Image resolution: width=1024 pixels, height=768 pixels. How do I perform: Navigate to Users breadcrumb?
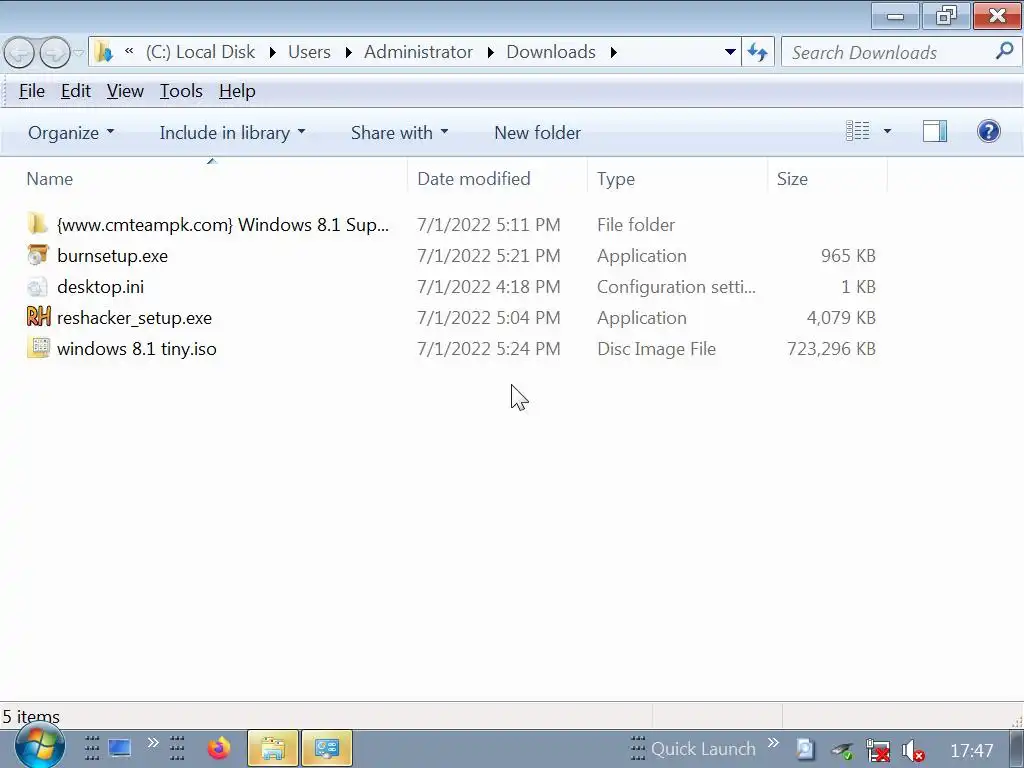(x=309, y=52)
